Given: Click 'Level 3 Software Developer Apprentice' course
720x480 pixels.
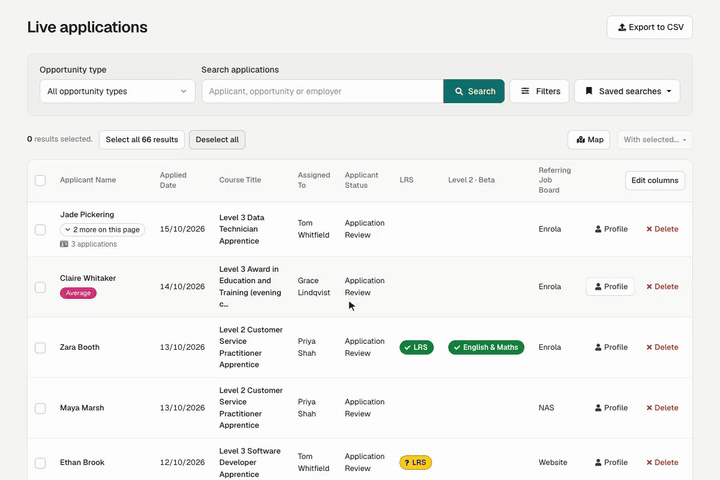Looking at the screenshot, I should click(250, 463).
